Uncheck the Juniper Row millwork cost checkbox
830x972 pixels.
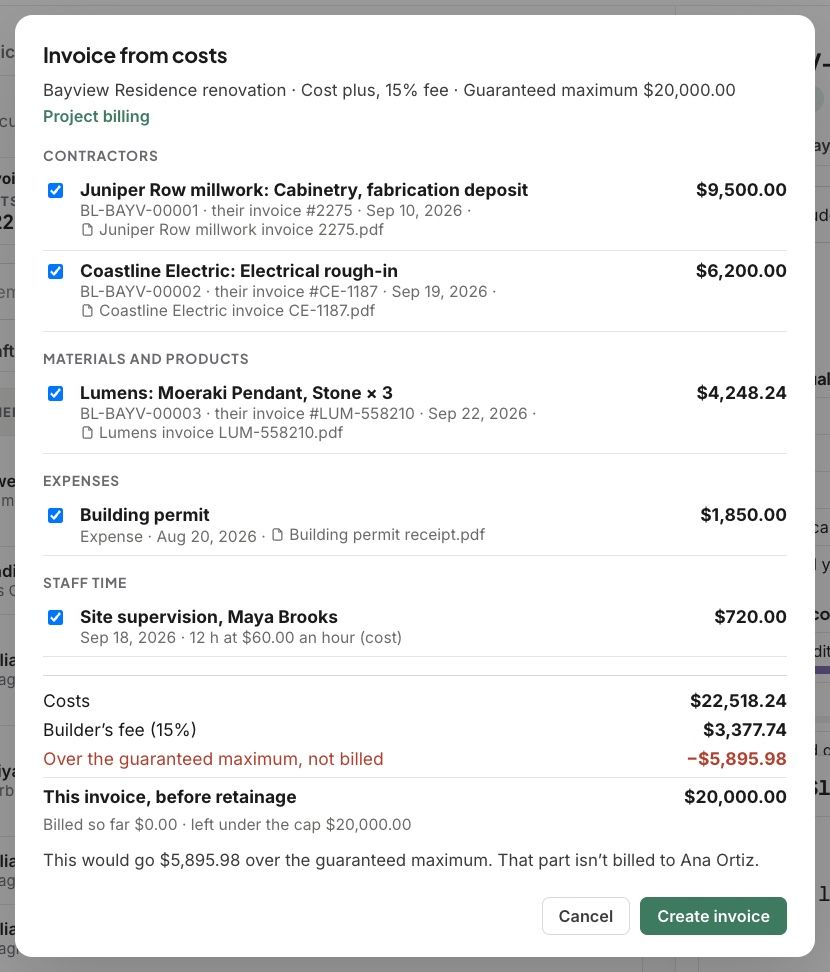point(56,190)
